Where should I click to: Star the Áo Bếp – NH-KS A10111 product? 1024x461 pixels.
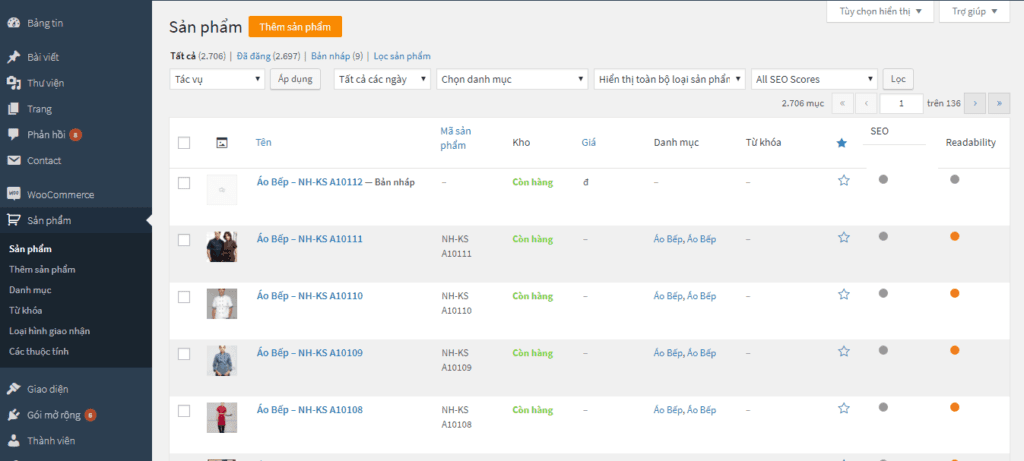(844, 238)
